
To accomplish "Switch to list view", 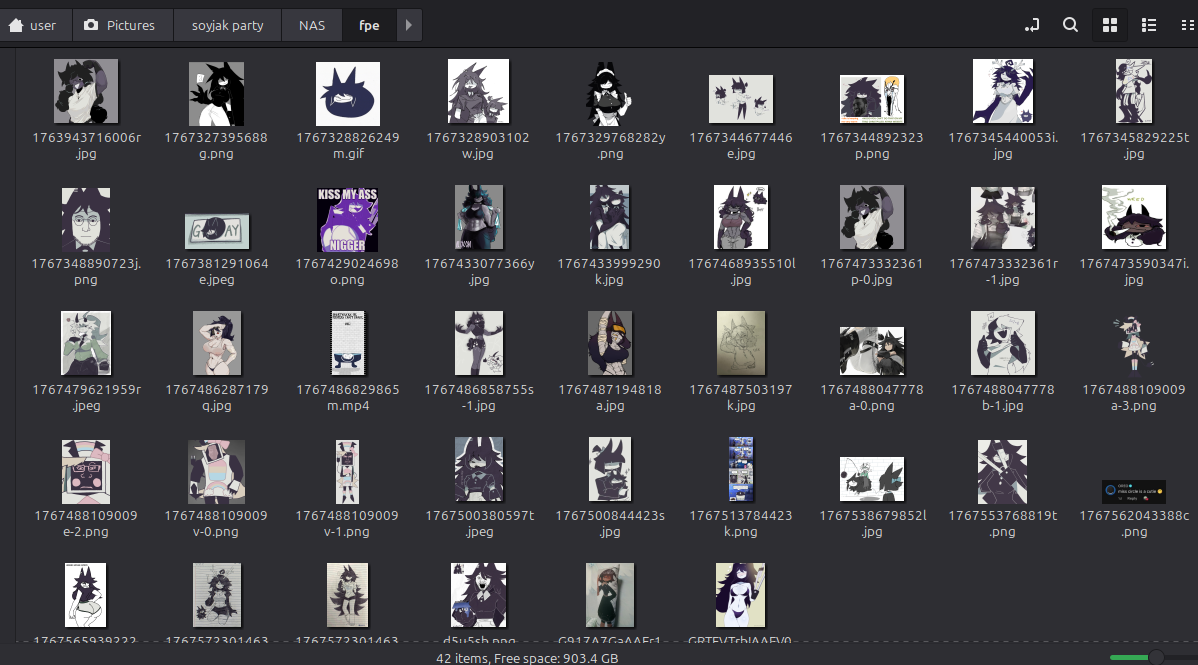I will 1149,25.
